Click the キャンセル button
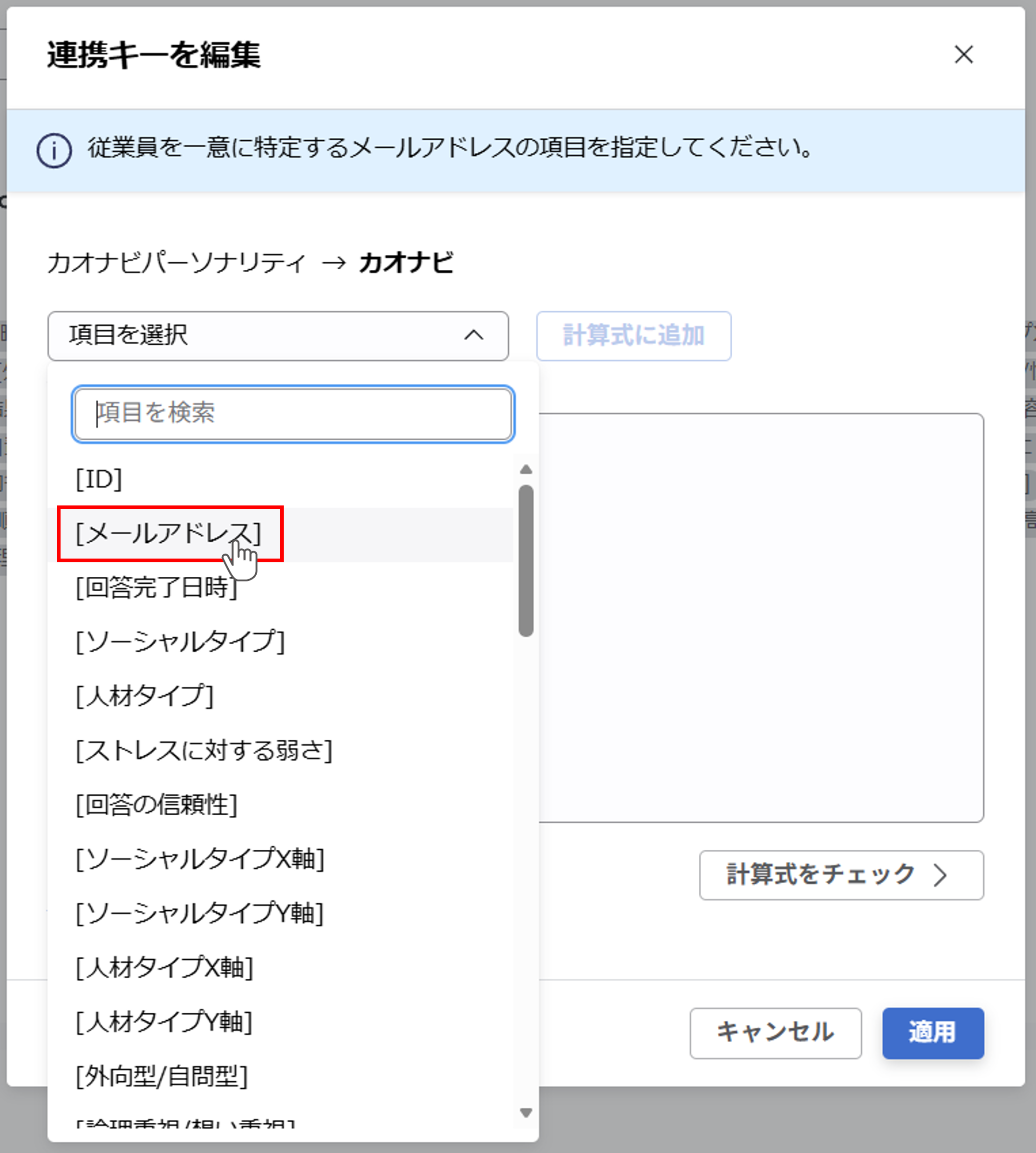The width and height of the screenshot is (1036, 1153). point(775,1033)
